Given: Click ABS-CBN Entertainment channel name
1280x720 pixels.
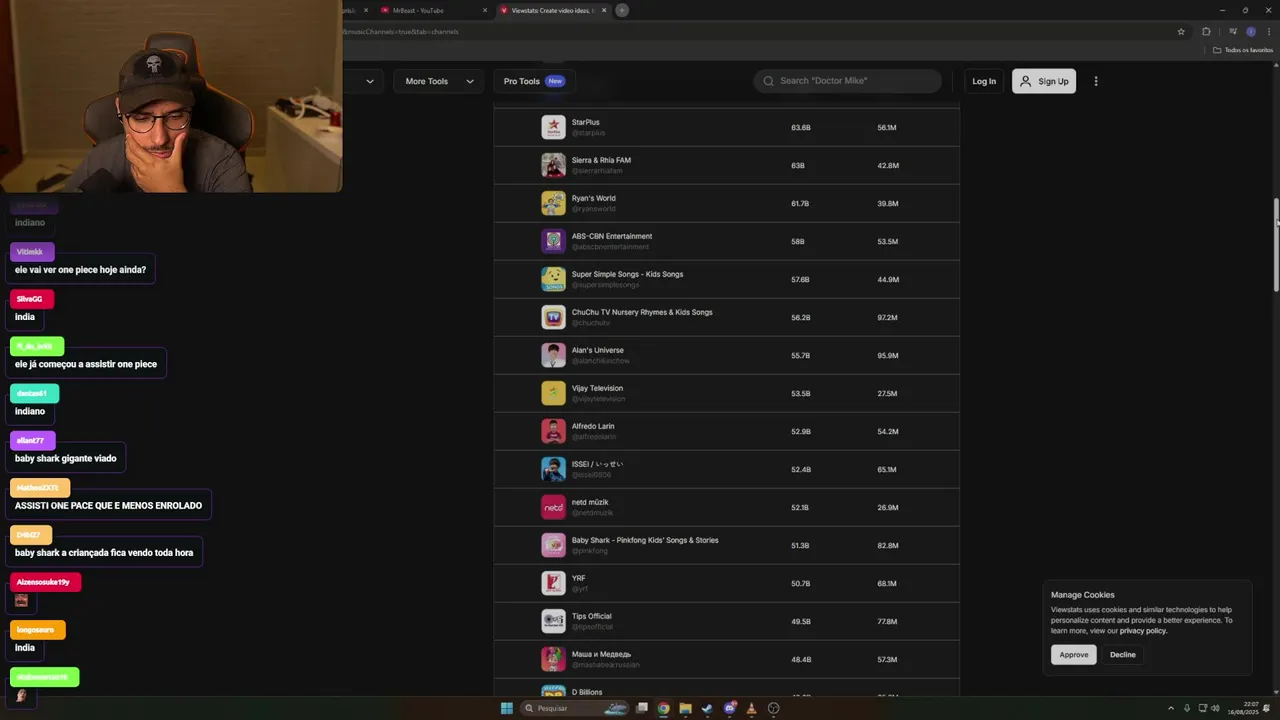Looking at the screenshot, I should pos(612,236).
